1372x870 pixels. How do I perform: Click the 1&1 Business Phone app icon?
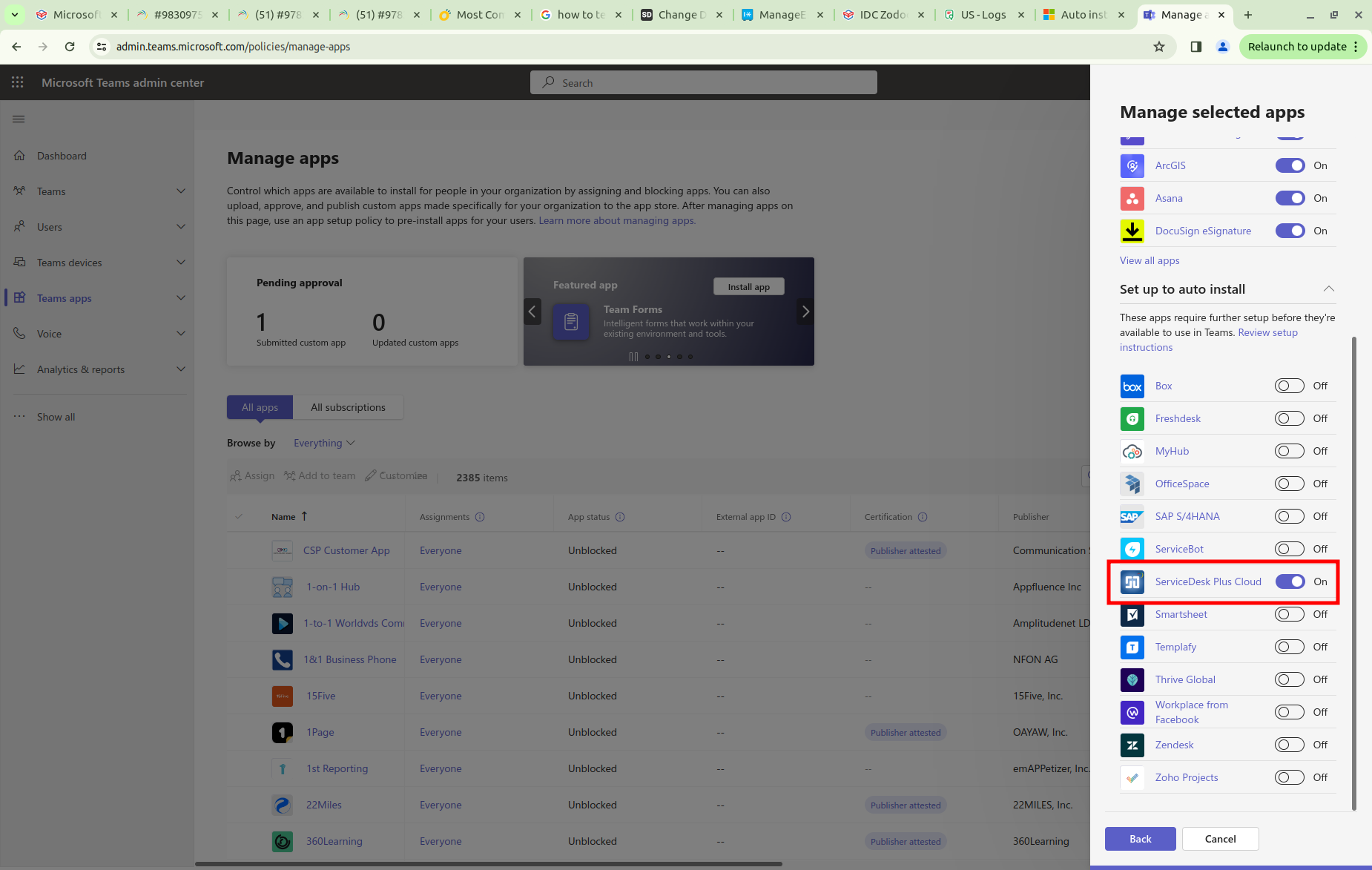pyautogui.click(x=282, y=659)
